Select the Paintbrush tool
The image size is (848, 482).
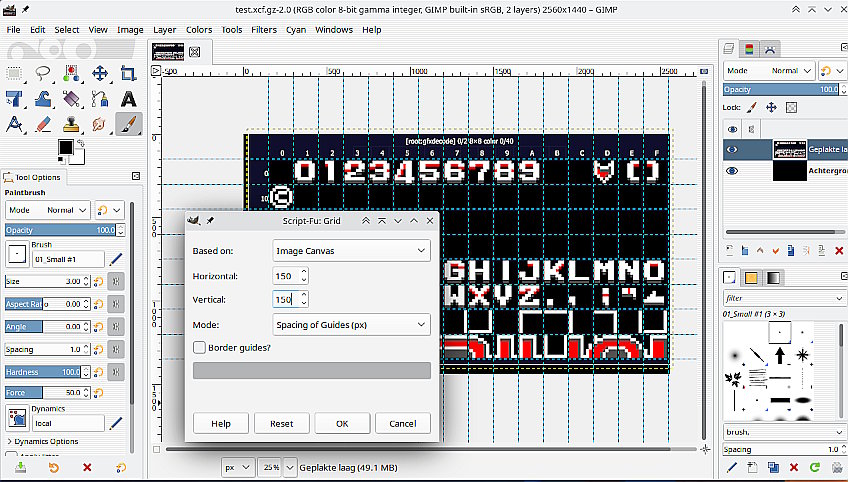(128, 125)
